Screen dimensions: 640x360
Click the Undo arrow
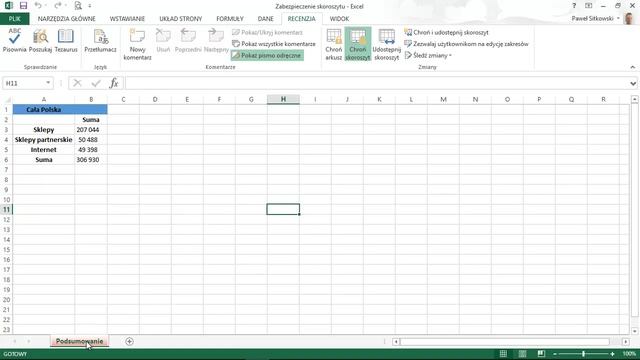pyautogui.click(x=38, y=6)
